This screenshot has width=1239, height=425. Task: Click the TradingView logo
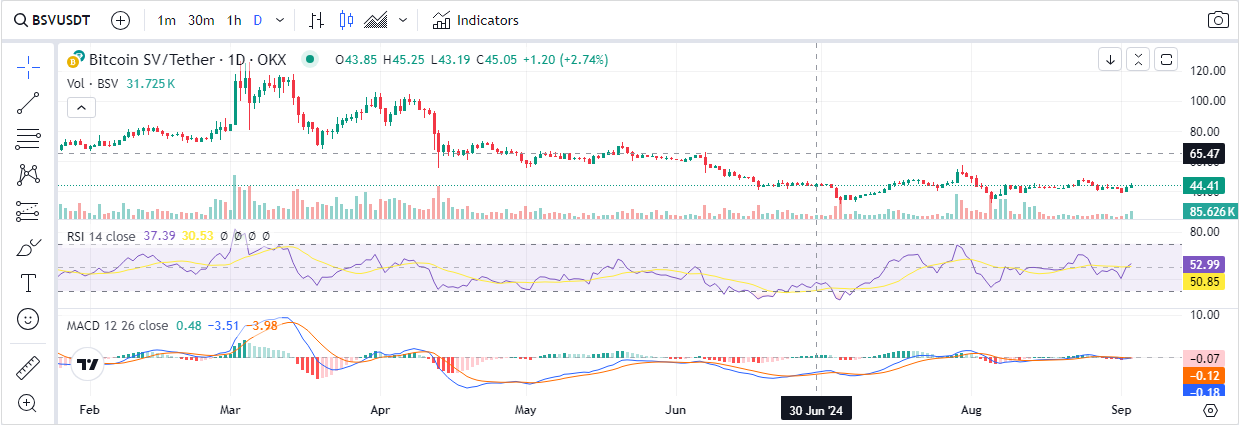pyautogui.click(x=88, y=365)
